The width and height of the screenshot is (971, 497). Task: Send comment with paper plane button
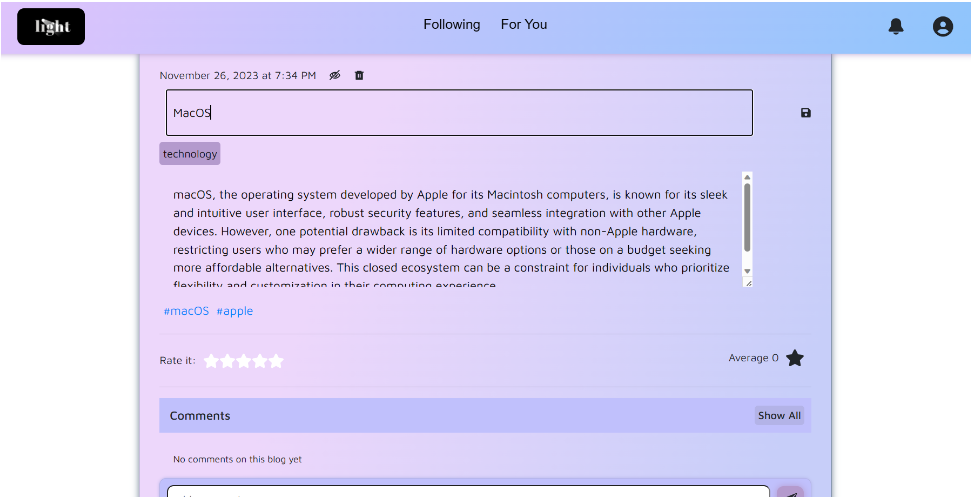point(791,492)
